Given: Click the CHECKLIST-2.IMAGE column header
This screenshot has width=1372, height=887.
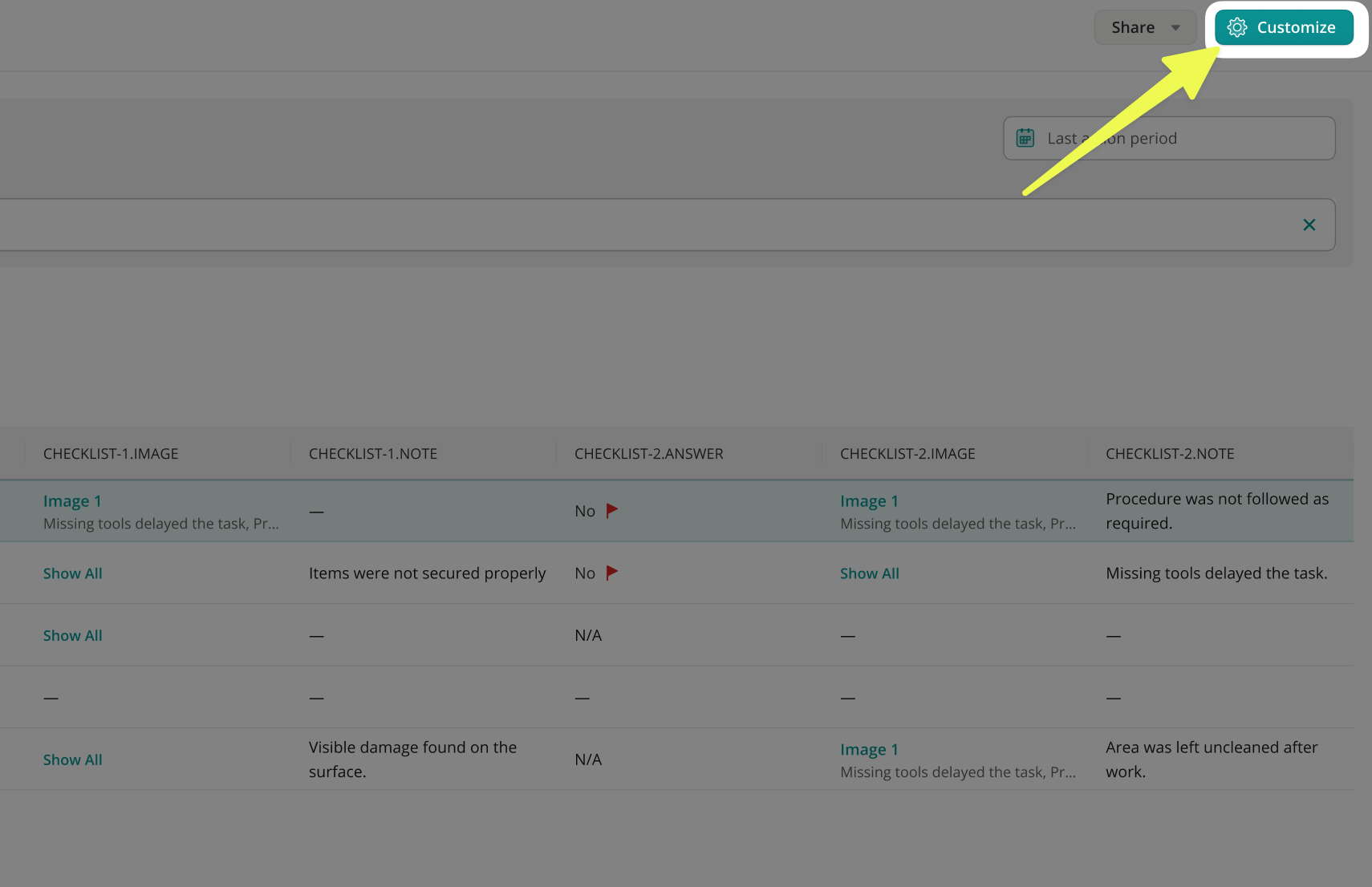Looking at the screenshot, I should (907, 454).
